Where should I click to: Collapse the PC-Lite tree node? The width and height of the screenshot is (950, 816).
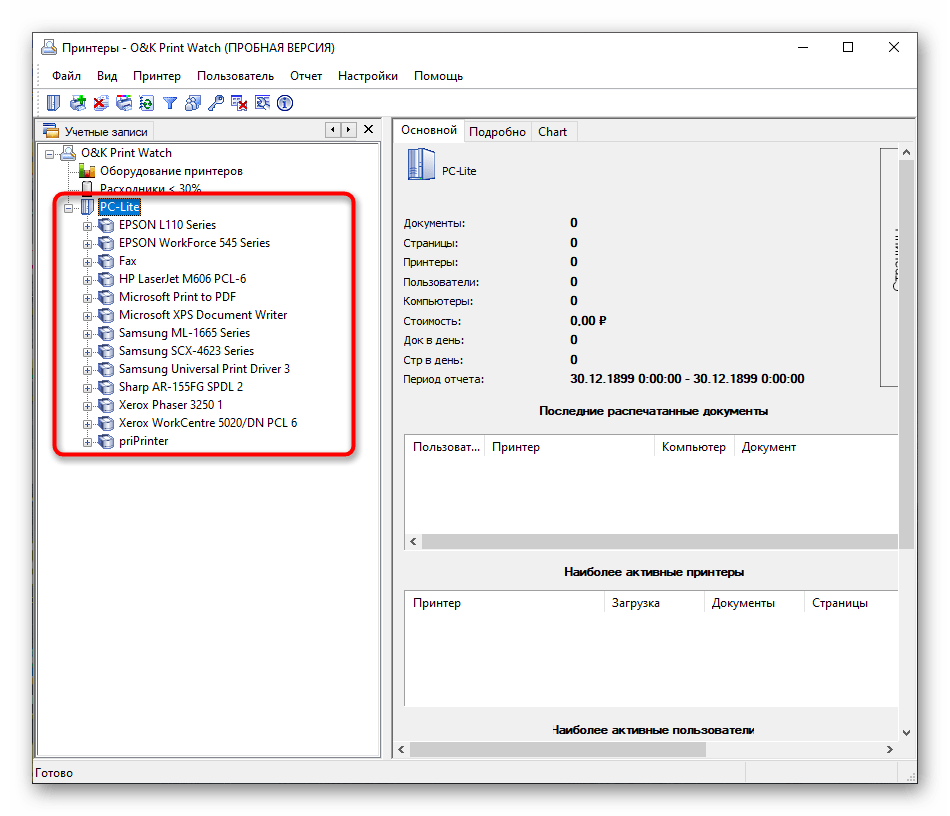[x=68, y=208]
